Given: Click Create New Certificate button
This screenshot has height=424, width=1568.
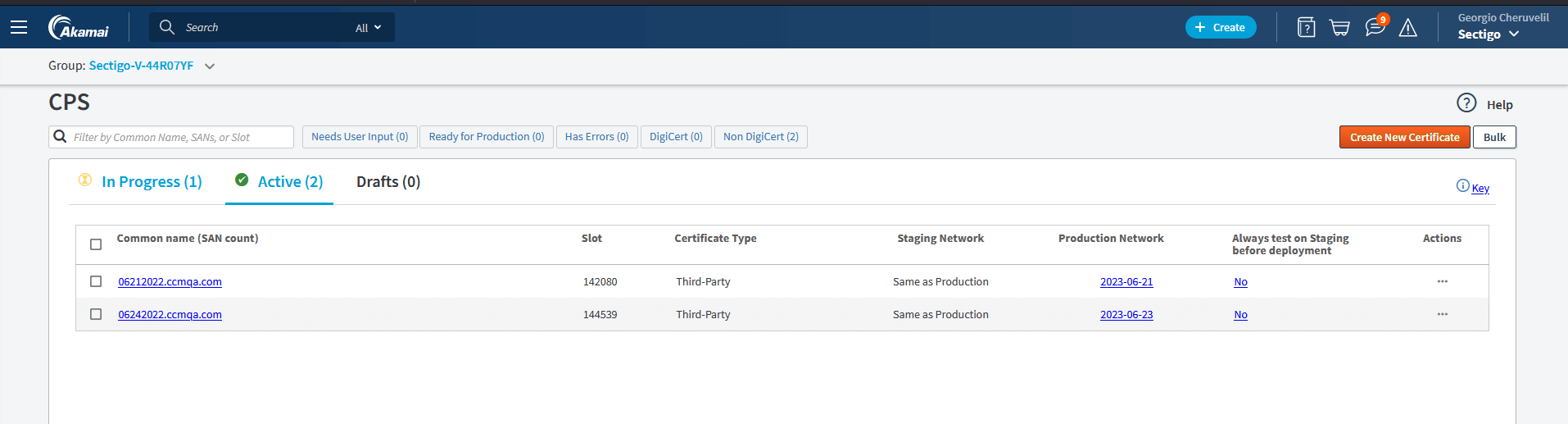Looking at the screenshot, I should pos(1405,137).
